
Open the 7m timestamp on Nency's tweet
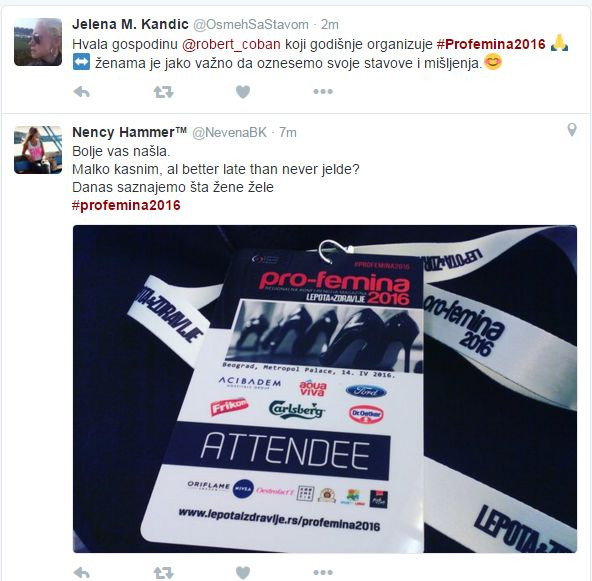[288, 133]
